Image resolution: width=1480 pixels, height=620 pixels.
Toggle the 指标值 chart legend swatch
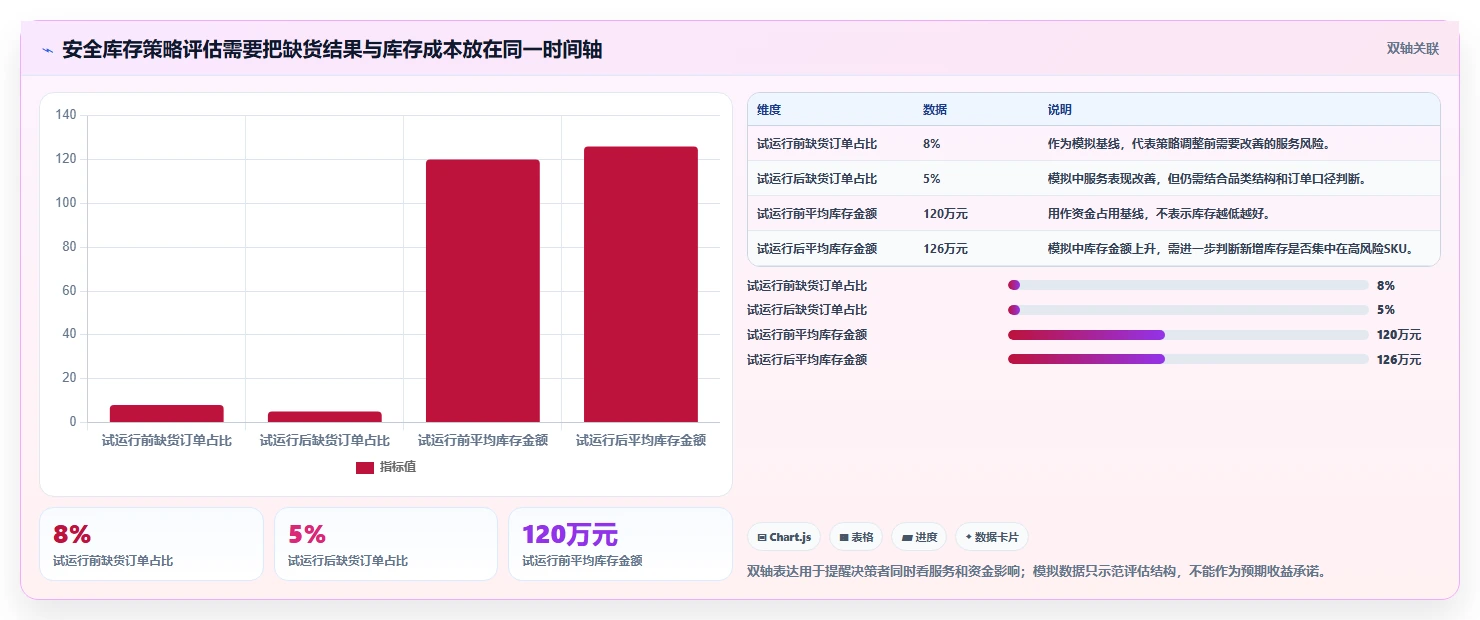tap(365, 467)
